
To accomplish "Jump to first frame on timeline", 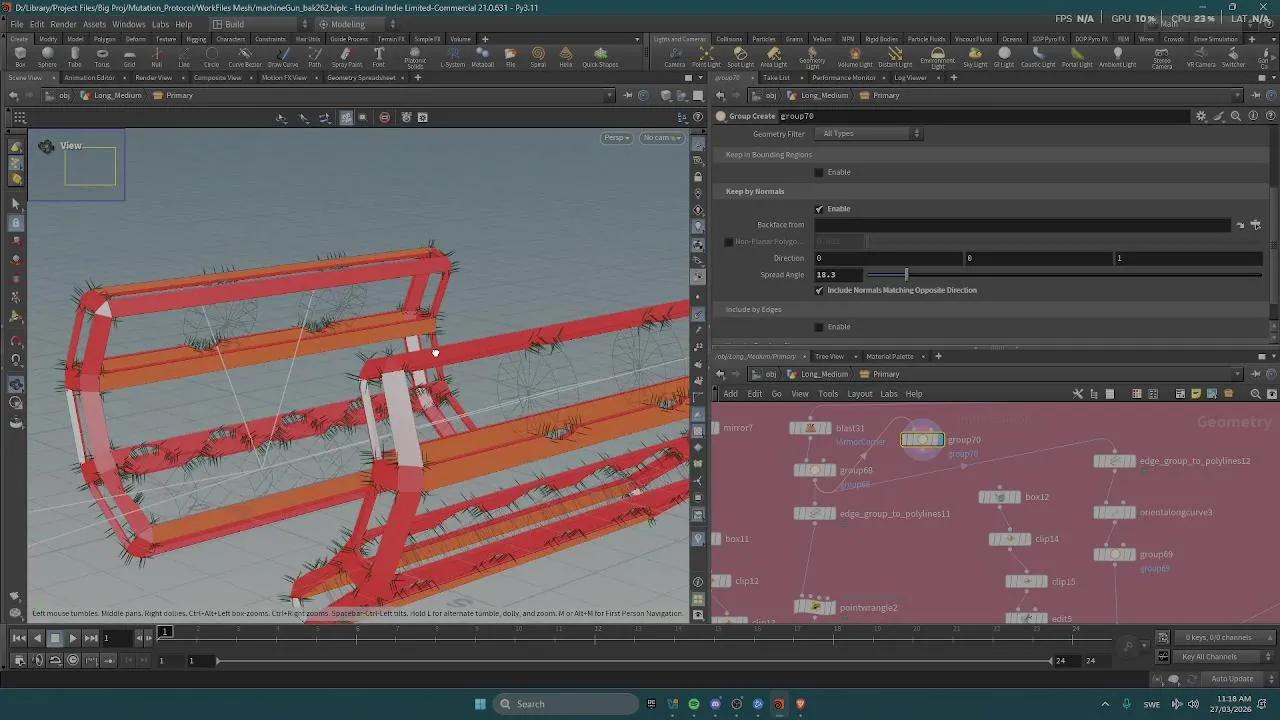I will click(19, 638).
